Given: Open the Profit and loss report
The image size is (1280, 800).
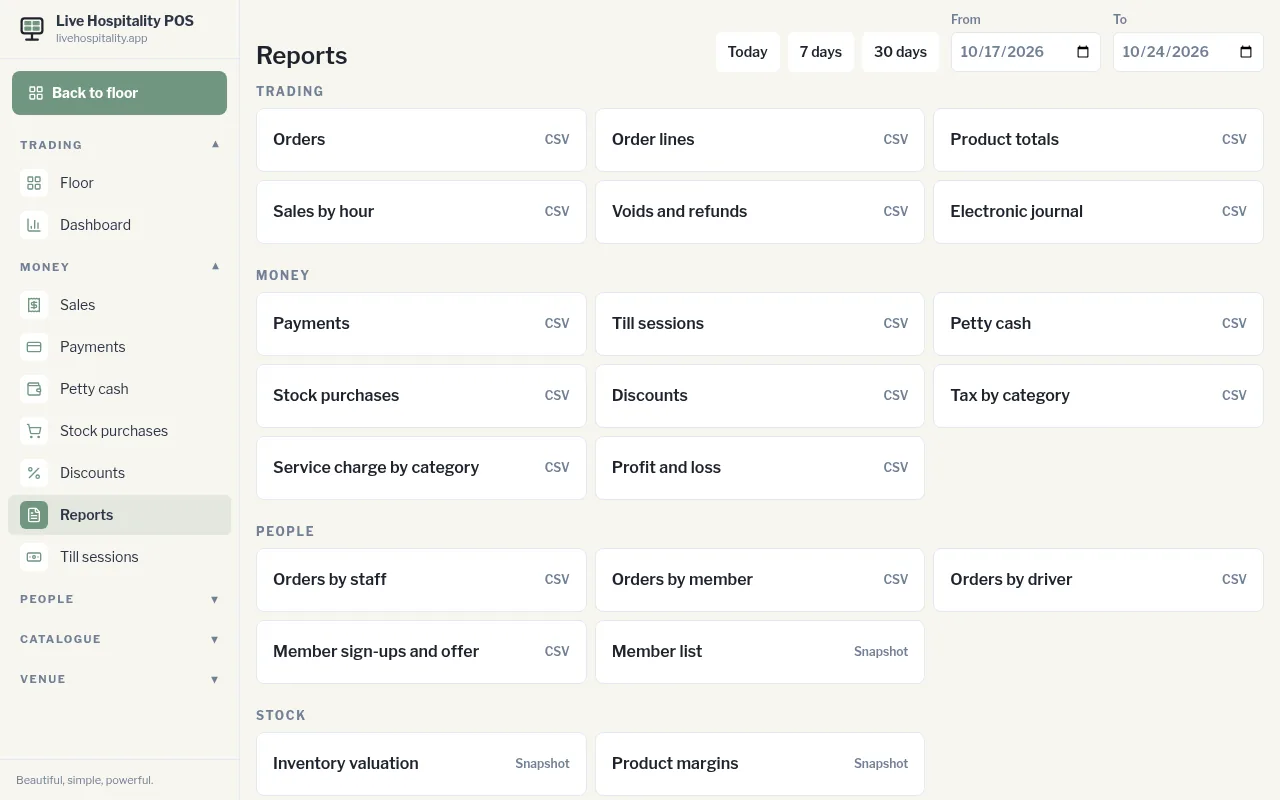Looking at the screenshot, I should coord(760,468).
